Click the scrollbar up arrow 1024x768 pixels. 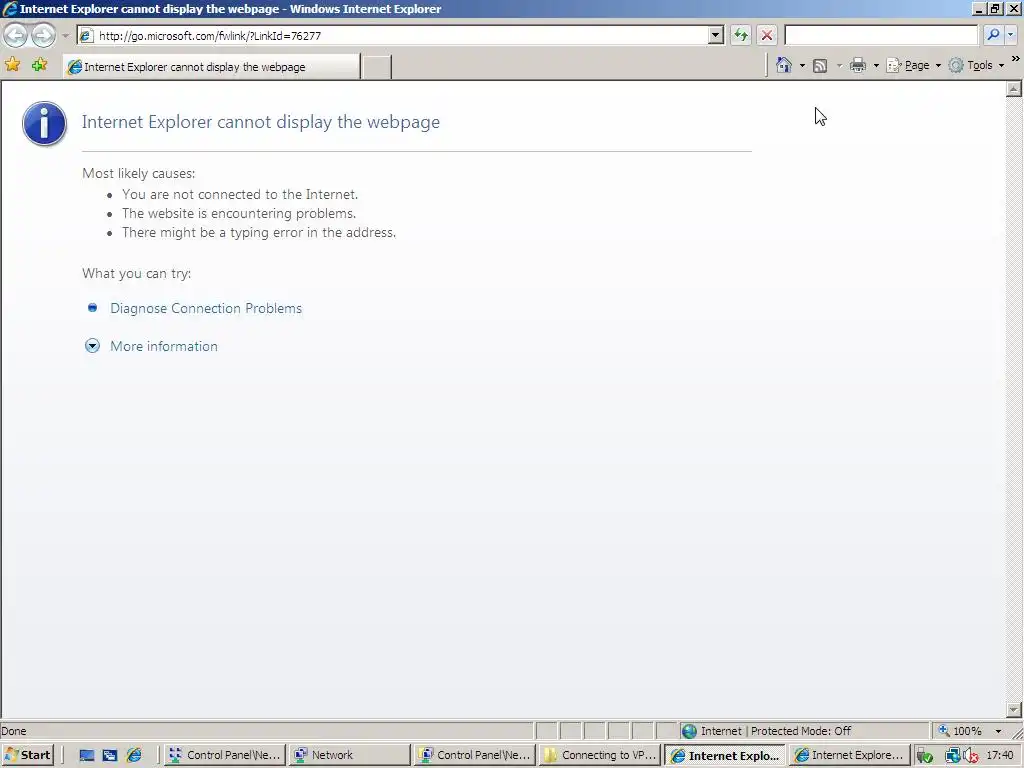tap(1014, 89)
